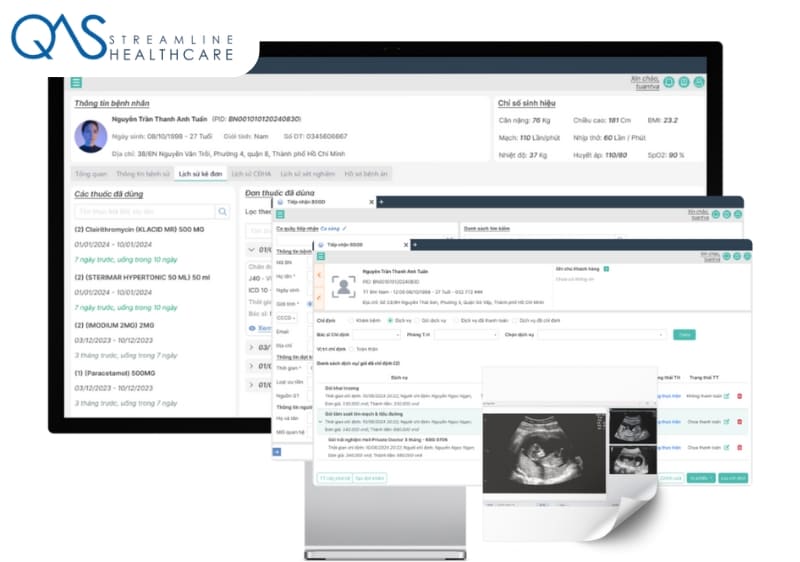Open the CCCD type dropdown in middle window
The image size is (800, 562).
[x=286, y=318]
